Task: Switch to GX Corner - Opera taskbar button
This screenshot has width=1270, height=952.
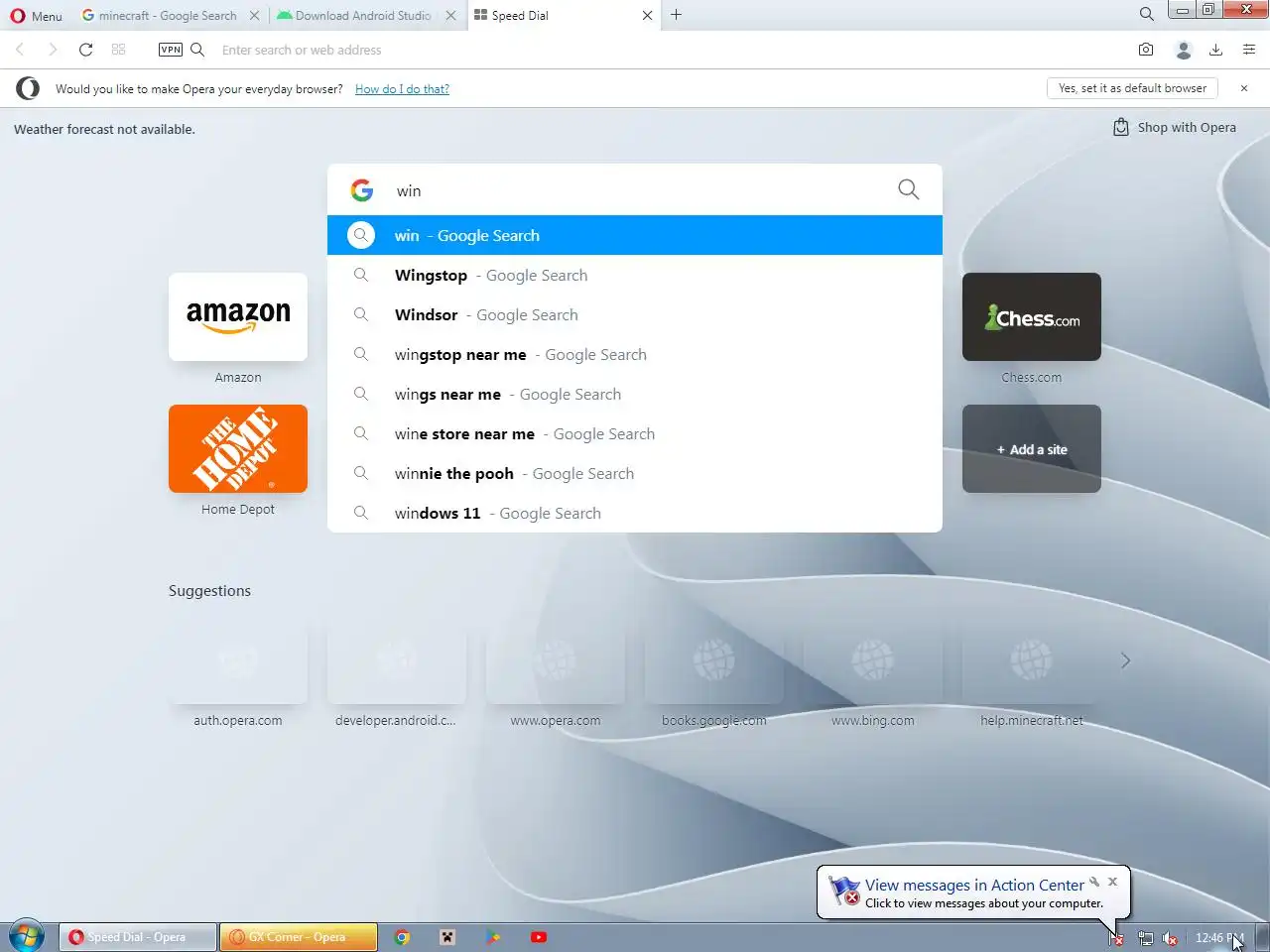Action: 299,937
